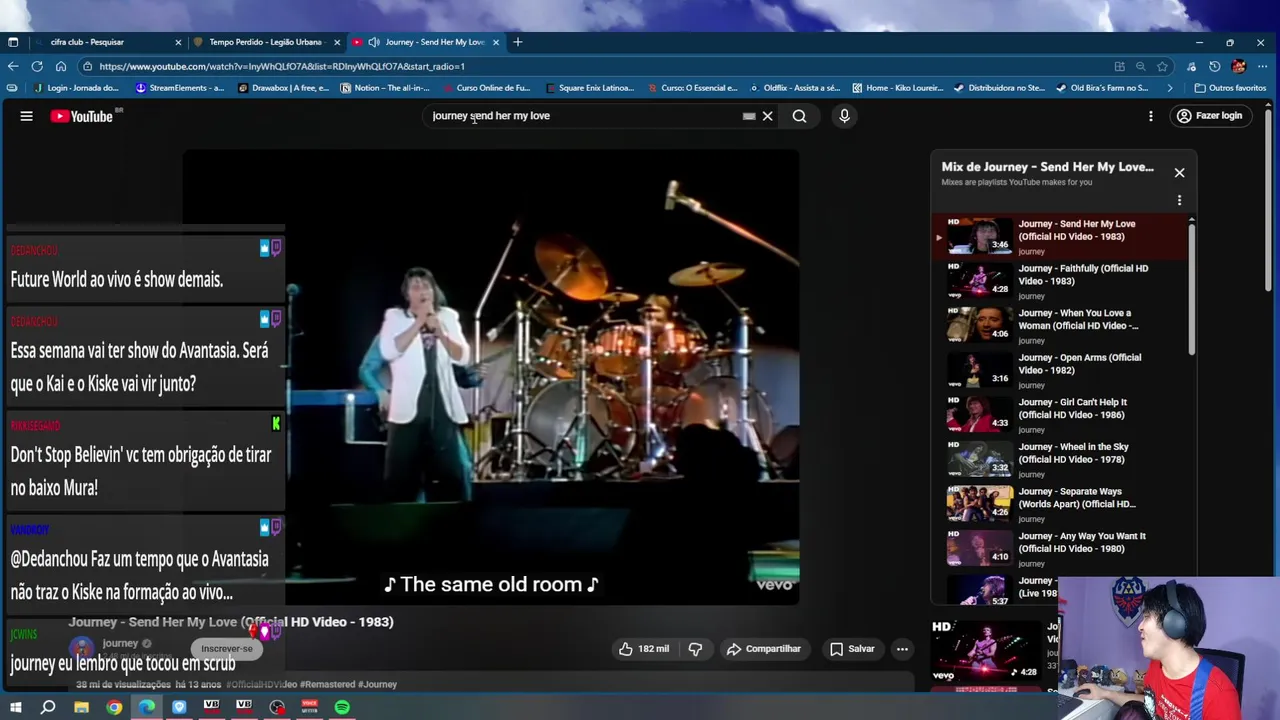
Task: Dislike the Send Her My Love video
Action: pyautogui.click(x=695, y=649)
